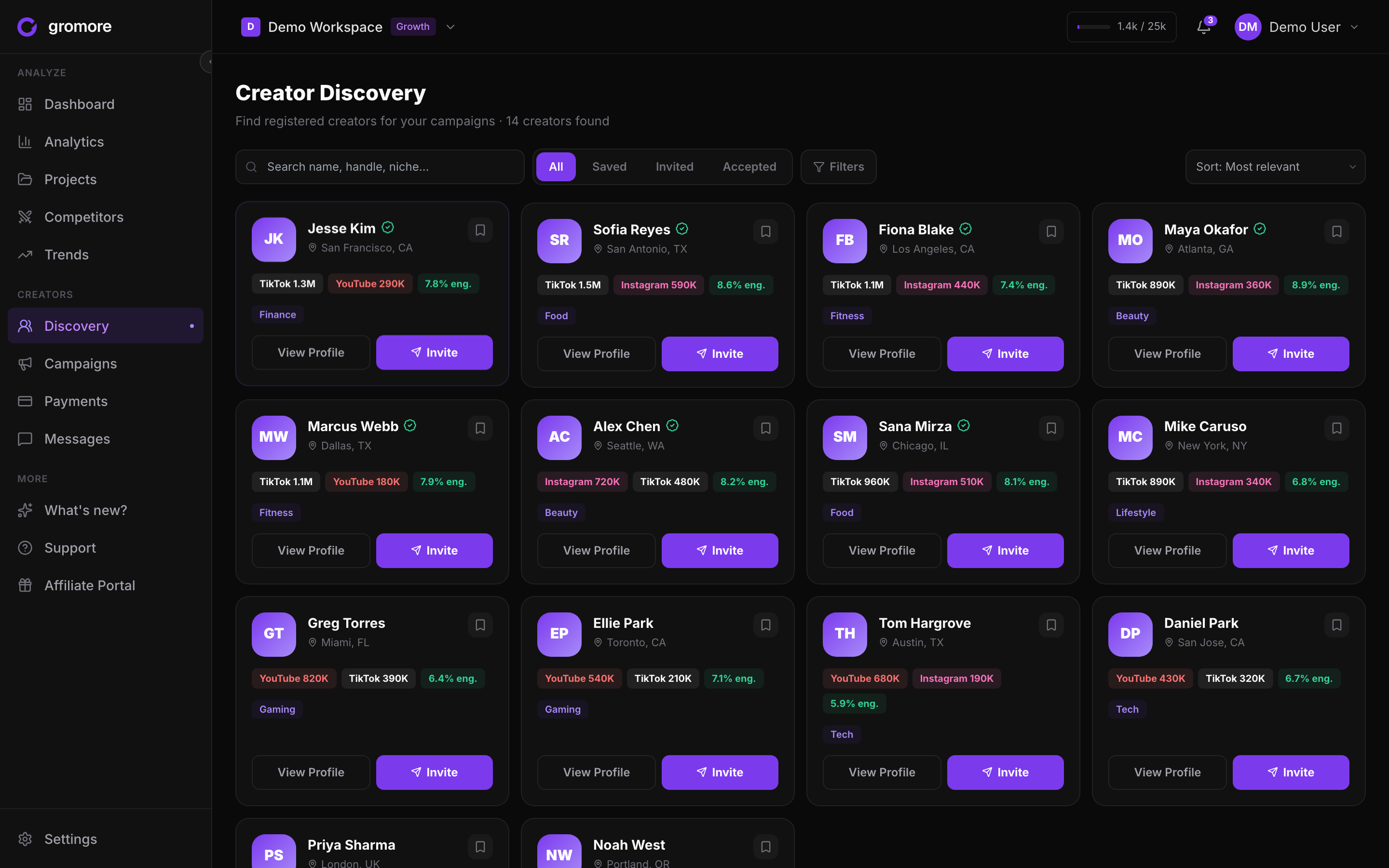Click the Growth plan badge
This screenshot has width=1389, height=868.
(x=413, y=27)
